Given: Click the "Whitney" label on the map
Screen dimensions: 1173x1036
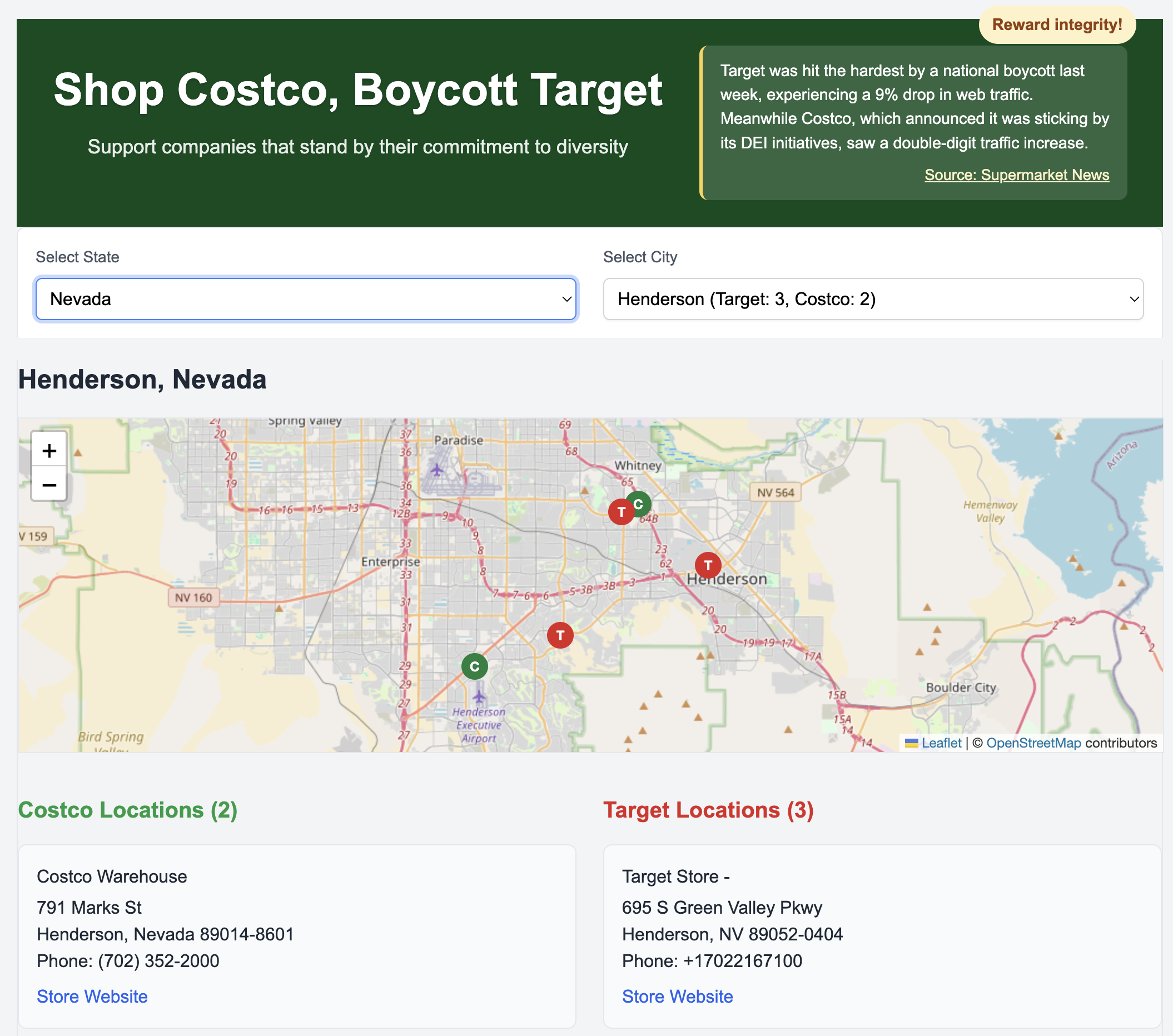Looking at the screenshot, I should coord(638,466).
